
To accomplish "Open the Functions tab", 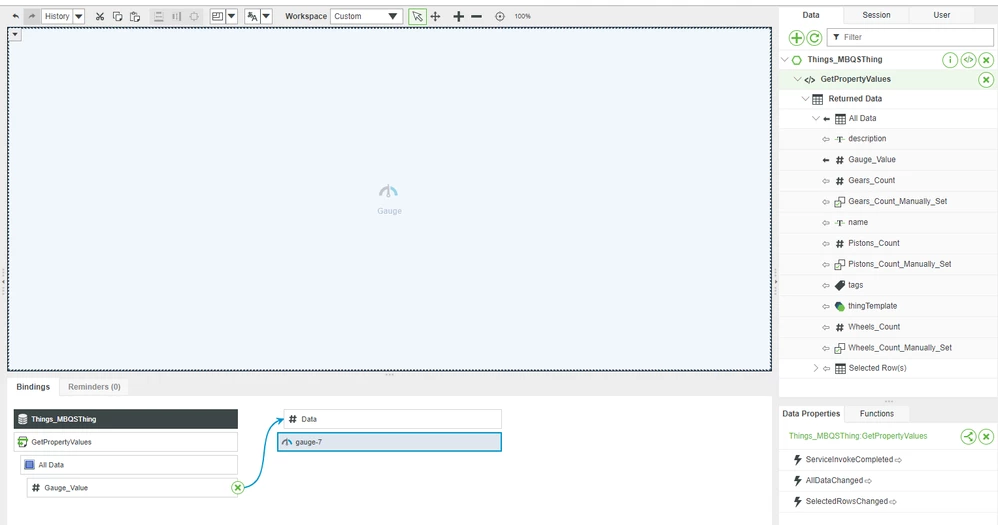I will (876, 414).
